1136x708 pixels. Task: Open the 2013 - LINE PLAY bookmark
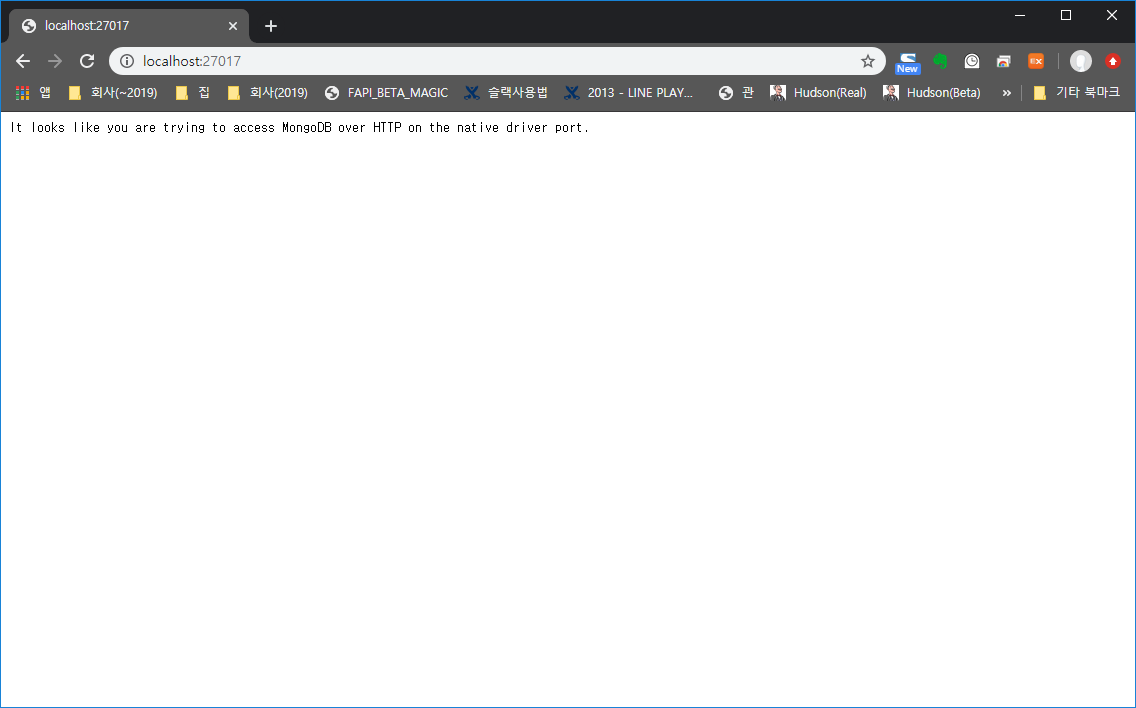[628, 93]
